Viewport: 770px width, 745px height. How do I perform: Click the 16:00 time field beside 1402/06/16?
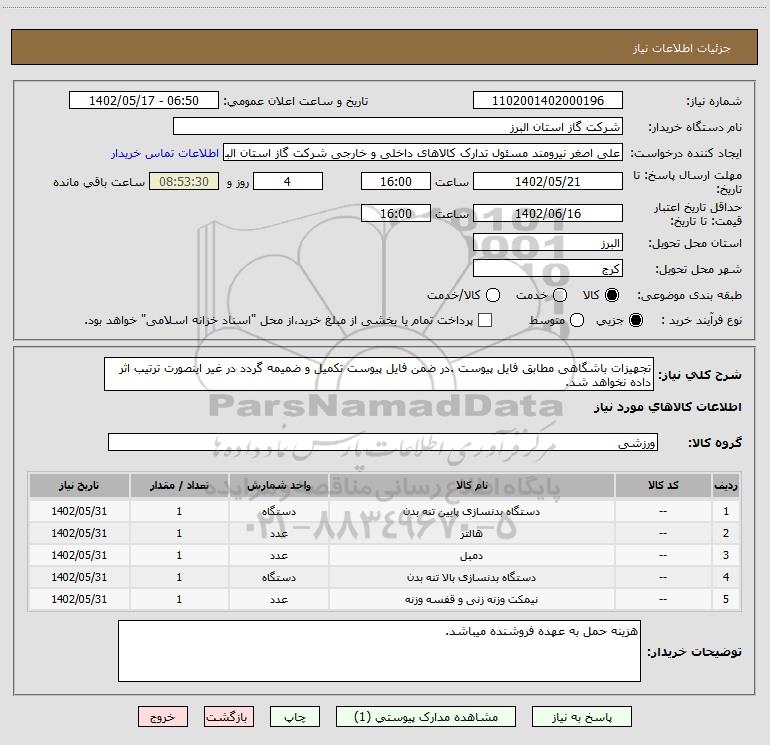[396, 214]
